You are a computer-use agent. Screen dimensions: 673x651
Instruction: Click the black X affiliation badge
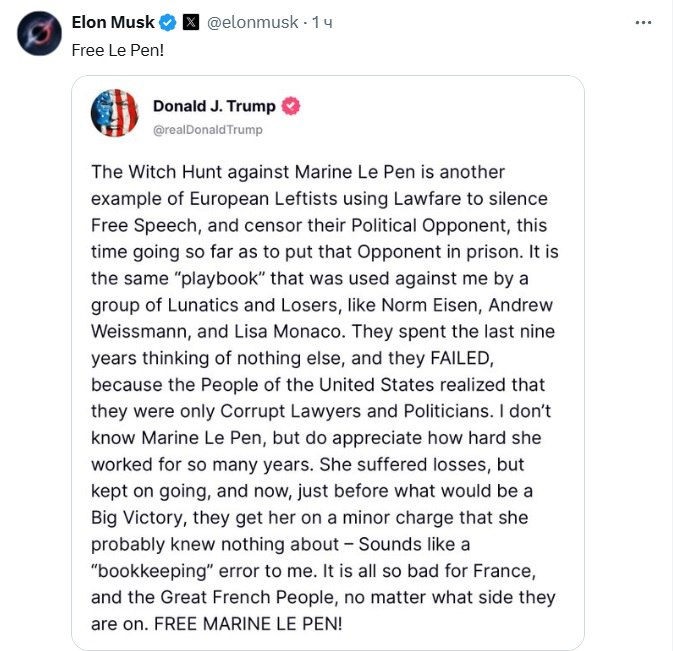pyautogui.click(x=190, y=22)
